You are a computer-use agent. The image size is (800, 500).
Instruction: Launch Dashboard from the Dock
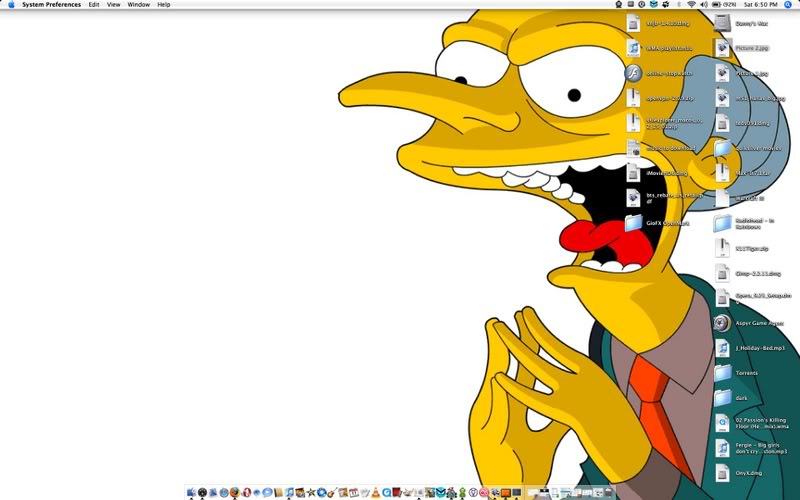[x=203, y=492]
